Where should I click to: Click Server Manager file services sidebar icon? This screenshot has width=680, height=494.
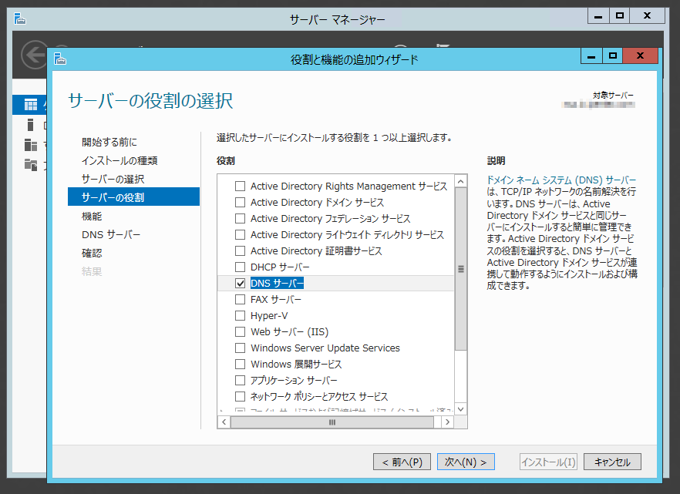pyautogui.click(x=31, y=164)
